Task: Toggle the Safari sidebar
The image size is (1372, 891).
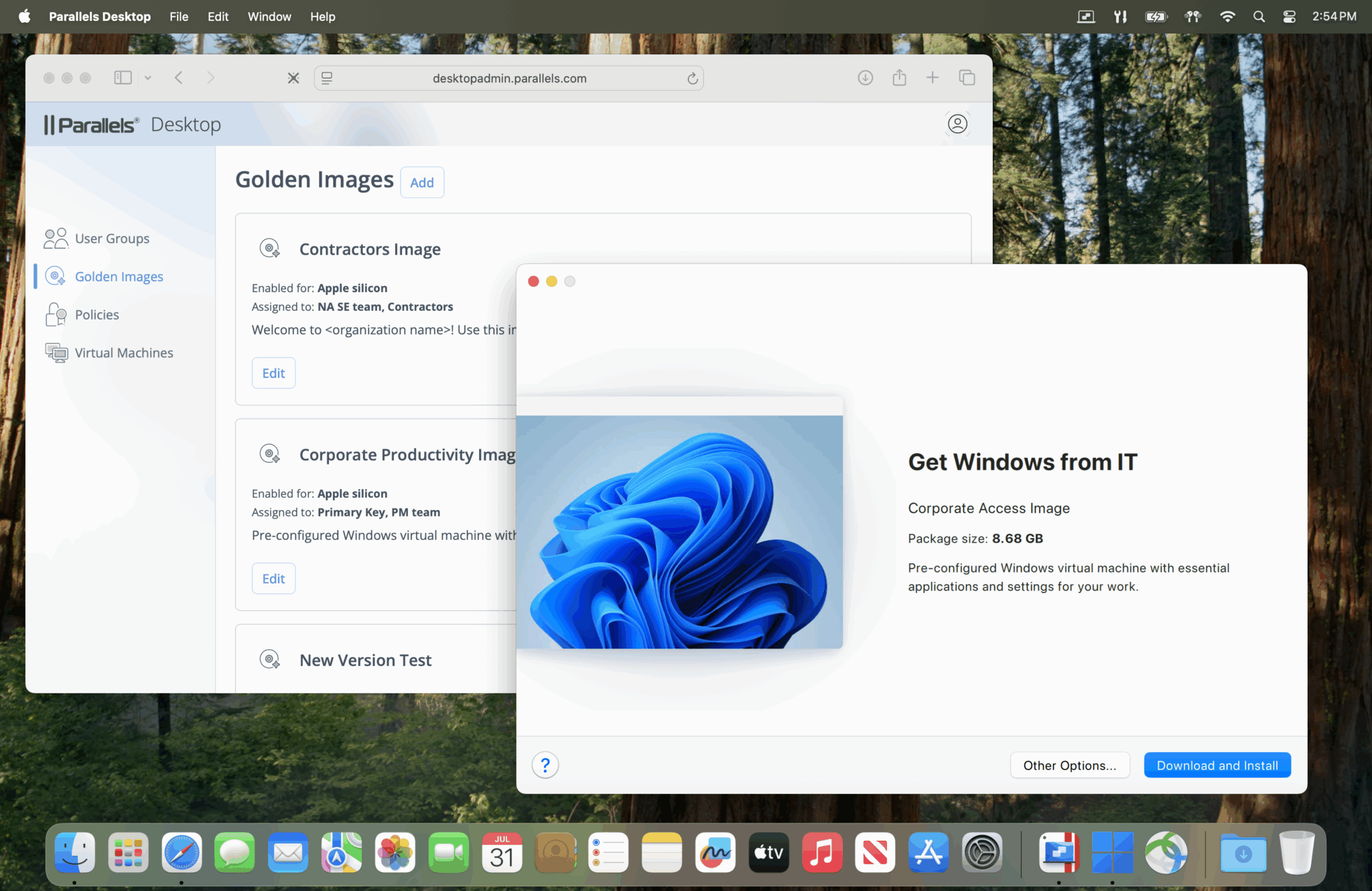Action: [123, 77]
